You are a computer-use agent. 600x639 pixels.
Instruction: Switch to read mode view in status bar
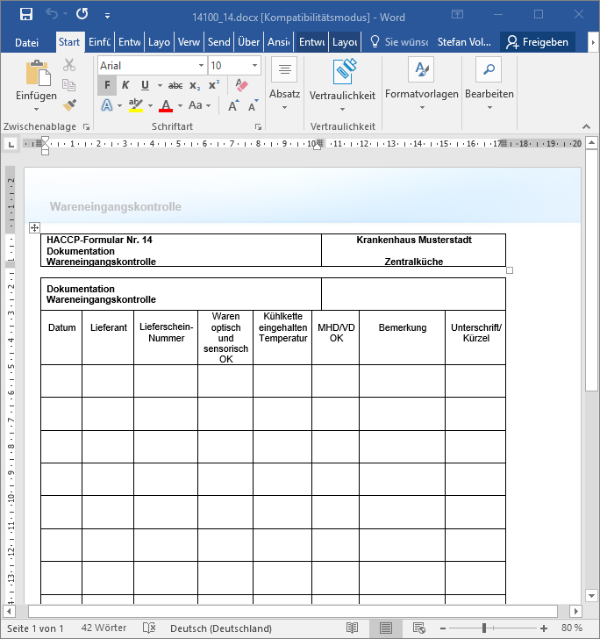[x=351, y=628]
